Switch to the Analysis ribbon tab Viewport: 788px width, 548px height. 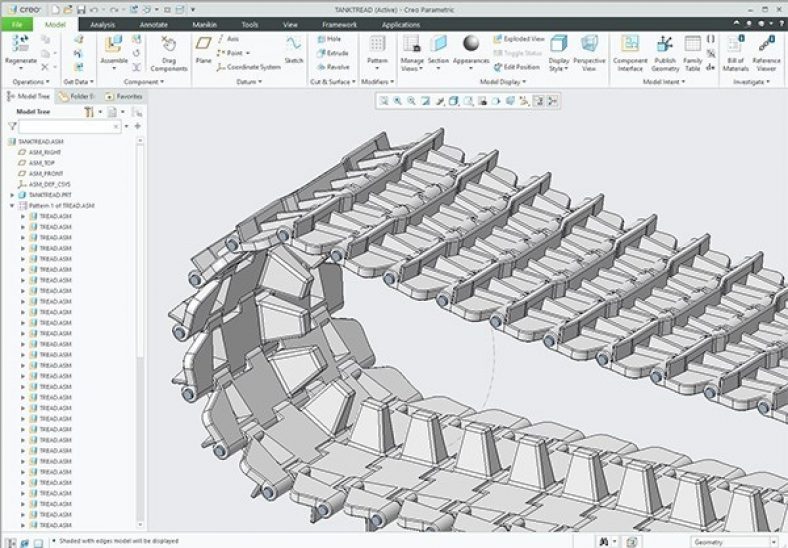(x=102, y=23)
